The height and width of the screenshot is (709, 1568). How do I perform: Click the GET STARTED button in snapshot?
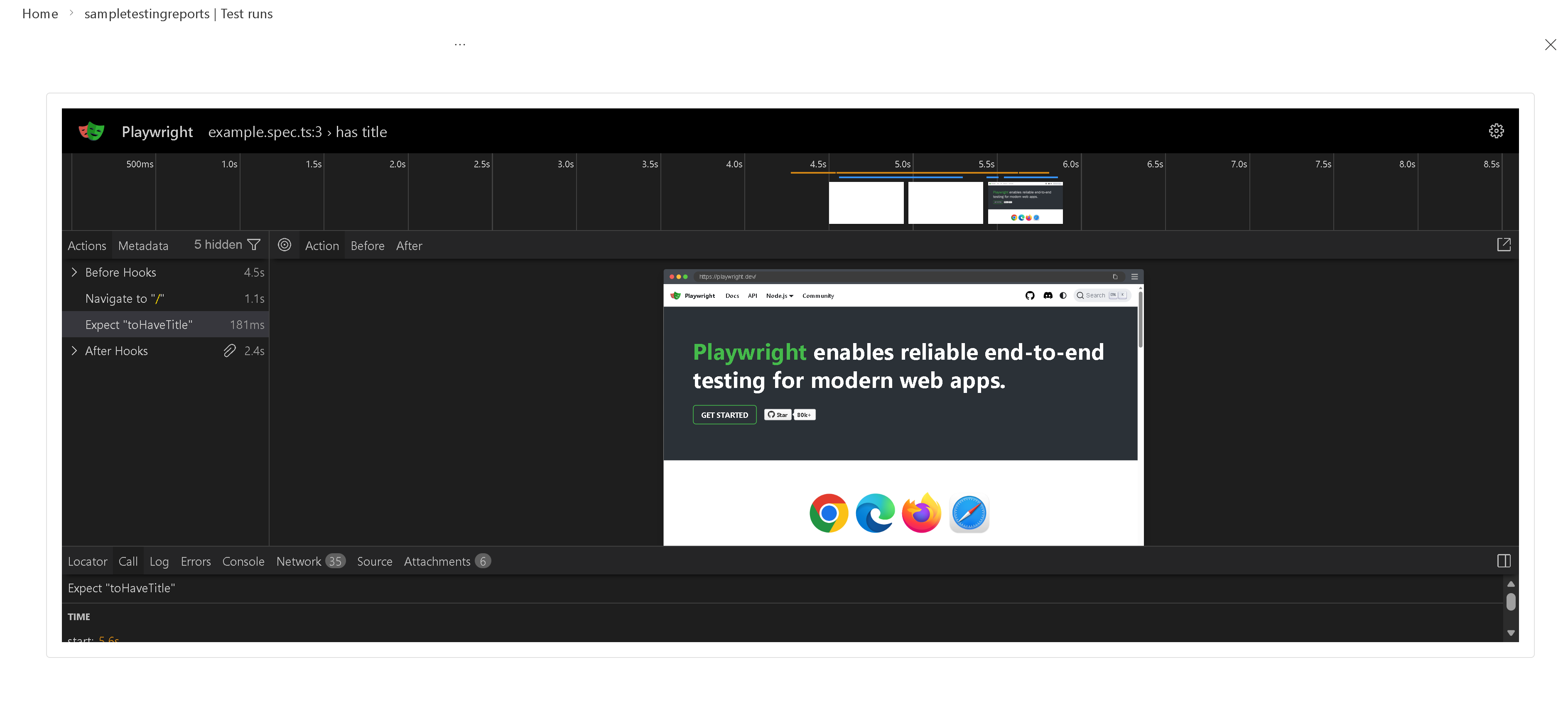pyautogui.click(x=724, y=415)
